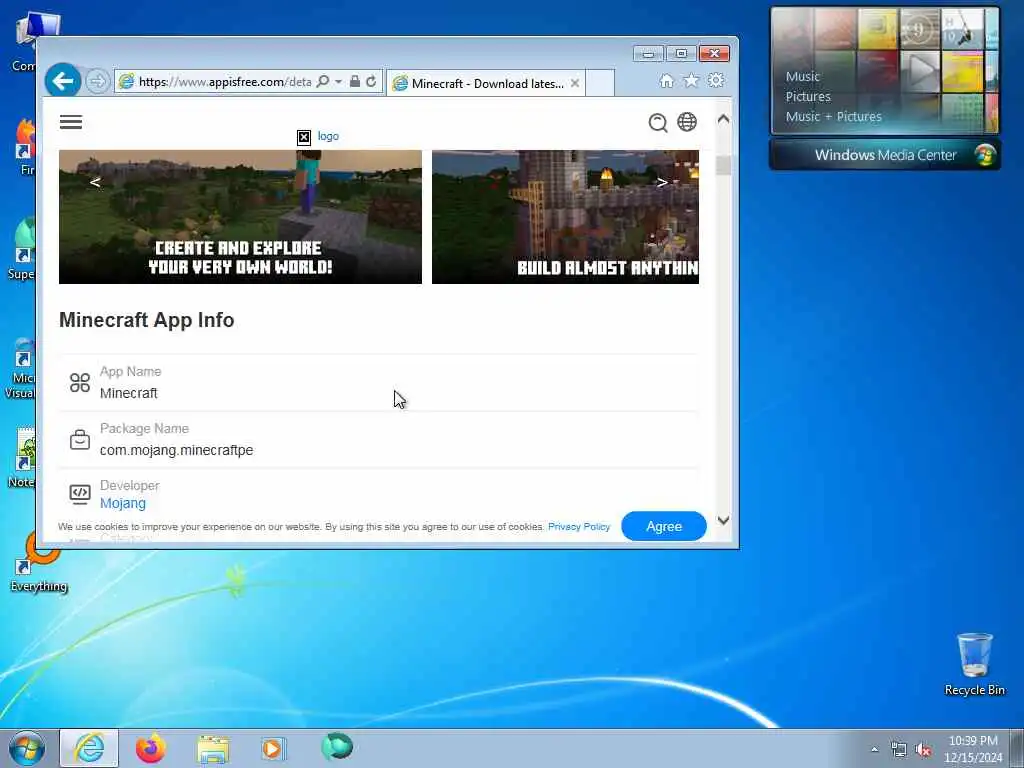
Task: Open the language globe icon
Action: (687, 122)
